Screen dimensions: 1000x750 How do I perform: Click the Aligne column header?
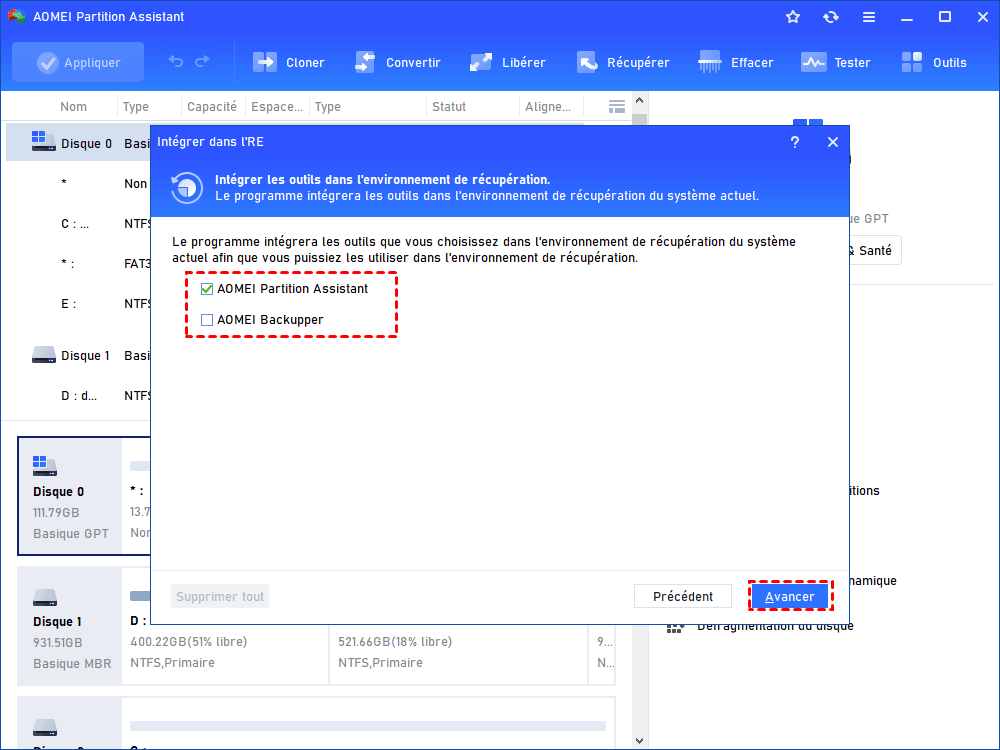tap(548, 107)
